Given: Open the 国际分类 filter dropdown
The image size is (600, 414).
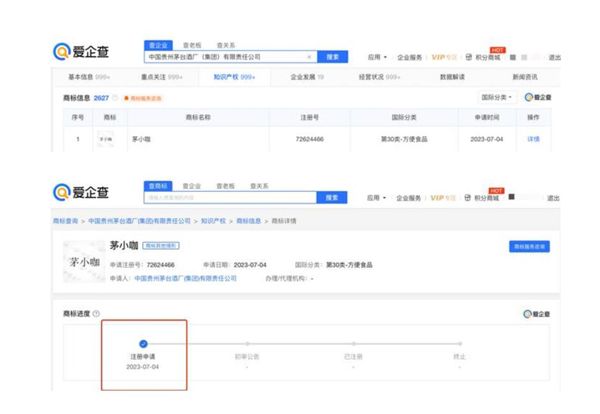Looking at the screenshot, I should pos(496,97).
